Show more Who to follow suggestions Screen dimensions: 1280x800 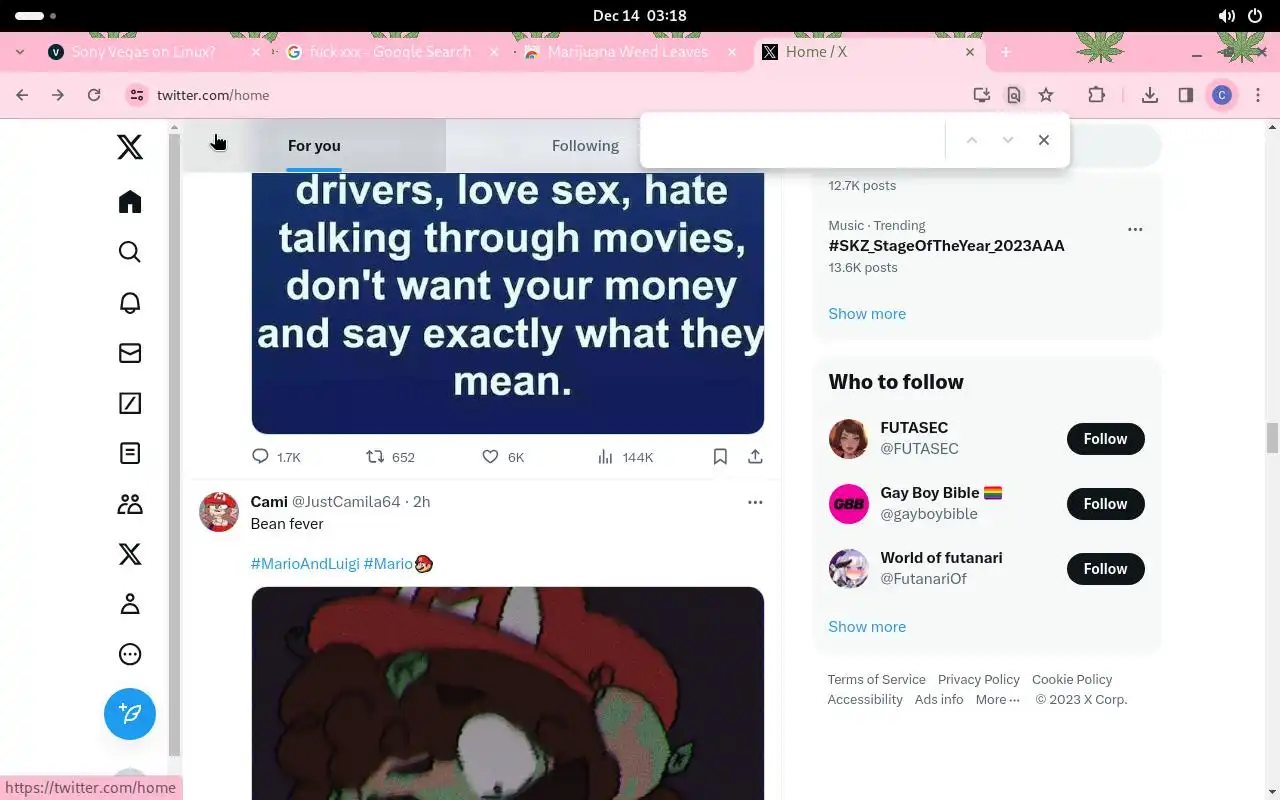click(x=867, y=627)
